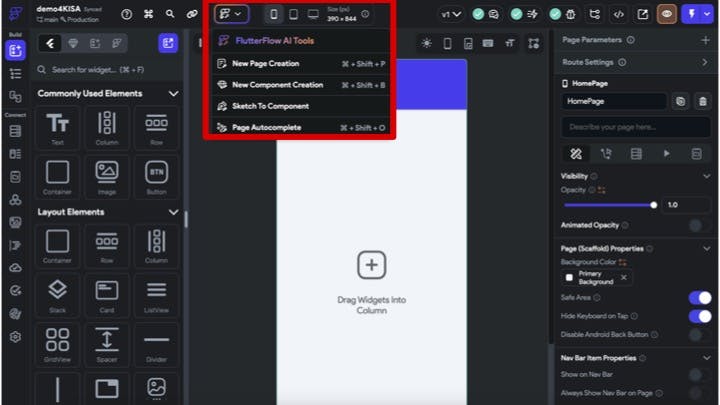This screenshot has width=720, height=405.
Task: Remove Primary Background color with X
Action: tap(624, 277)
